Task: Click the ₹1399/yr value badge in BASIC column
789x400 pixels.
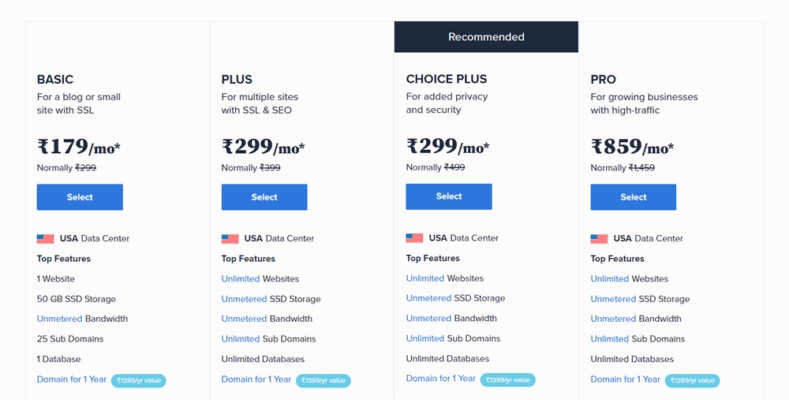Action: click(x=139, y=380)
